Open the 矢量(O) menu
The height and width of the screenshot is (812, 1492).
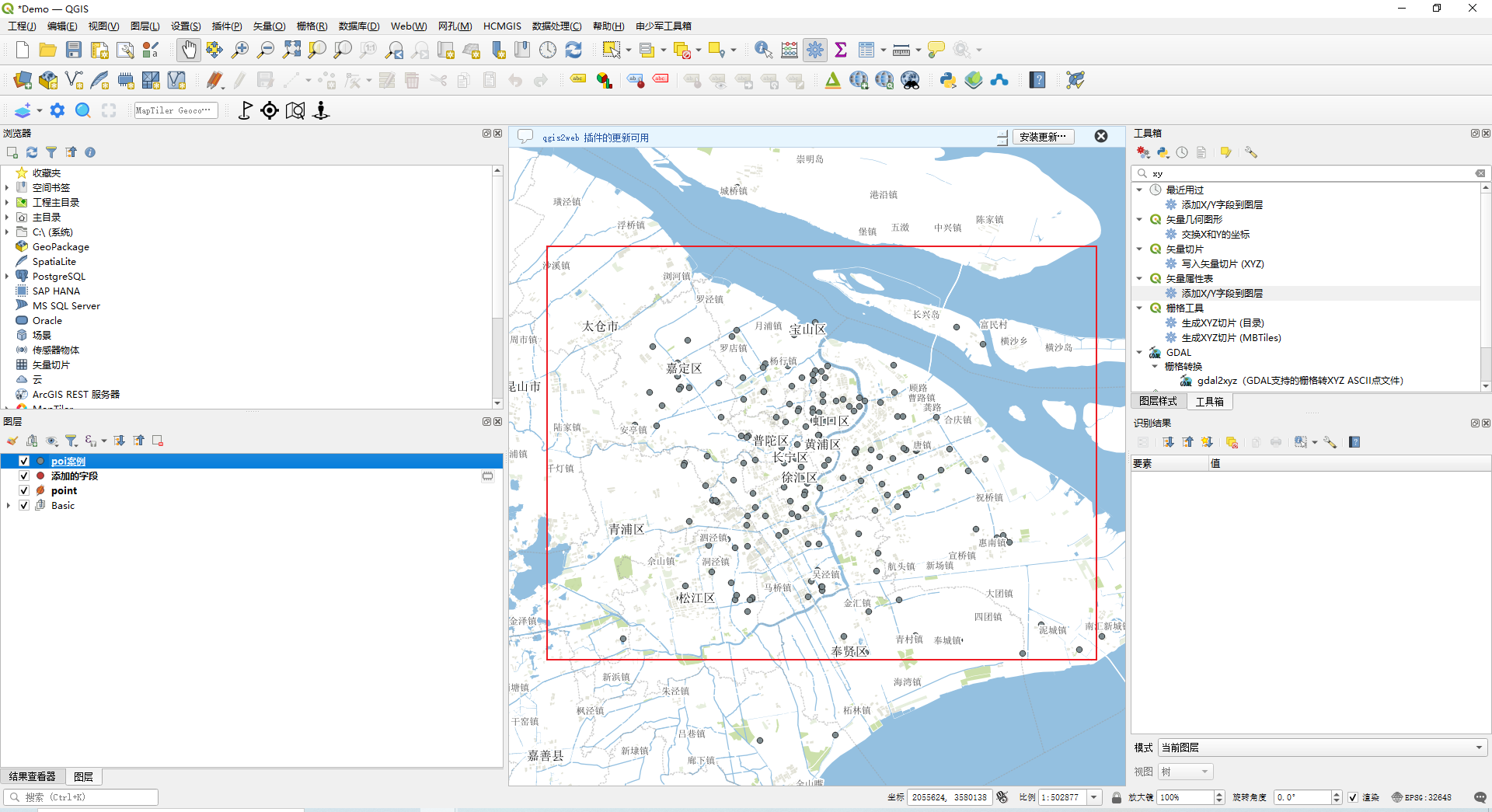269,26
